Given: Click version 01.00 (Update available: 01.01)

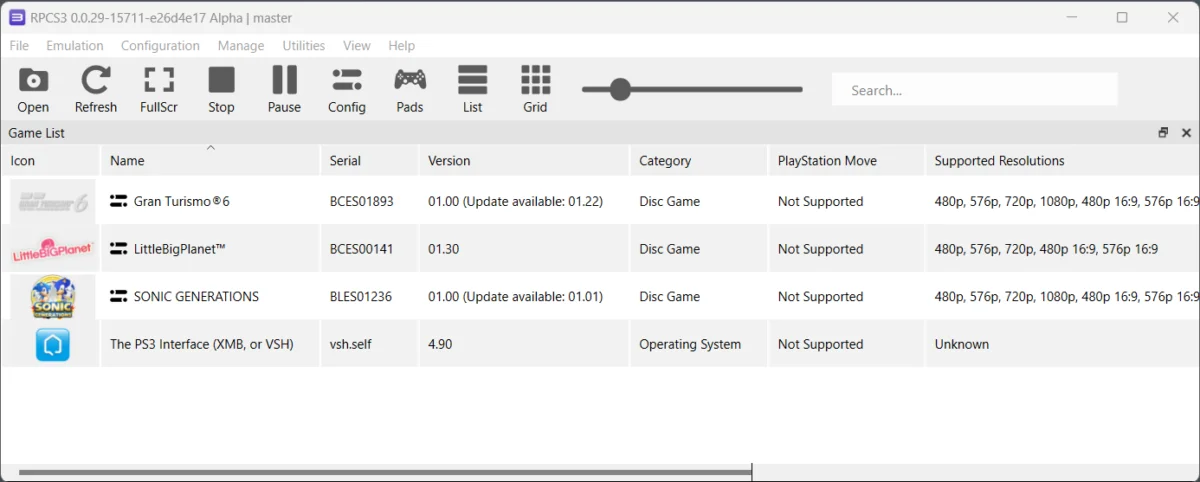Looking at the screenshot, I should pos(515,296).
